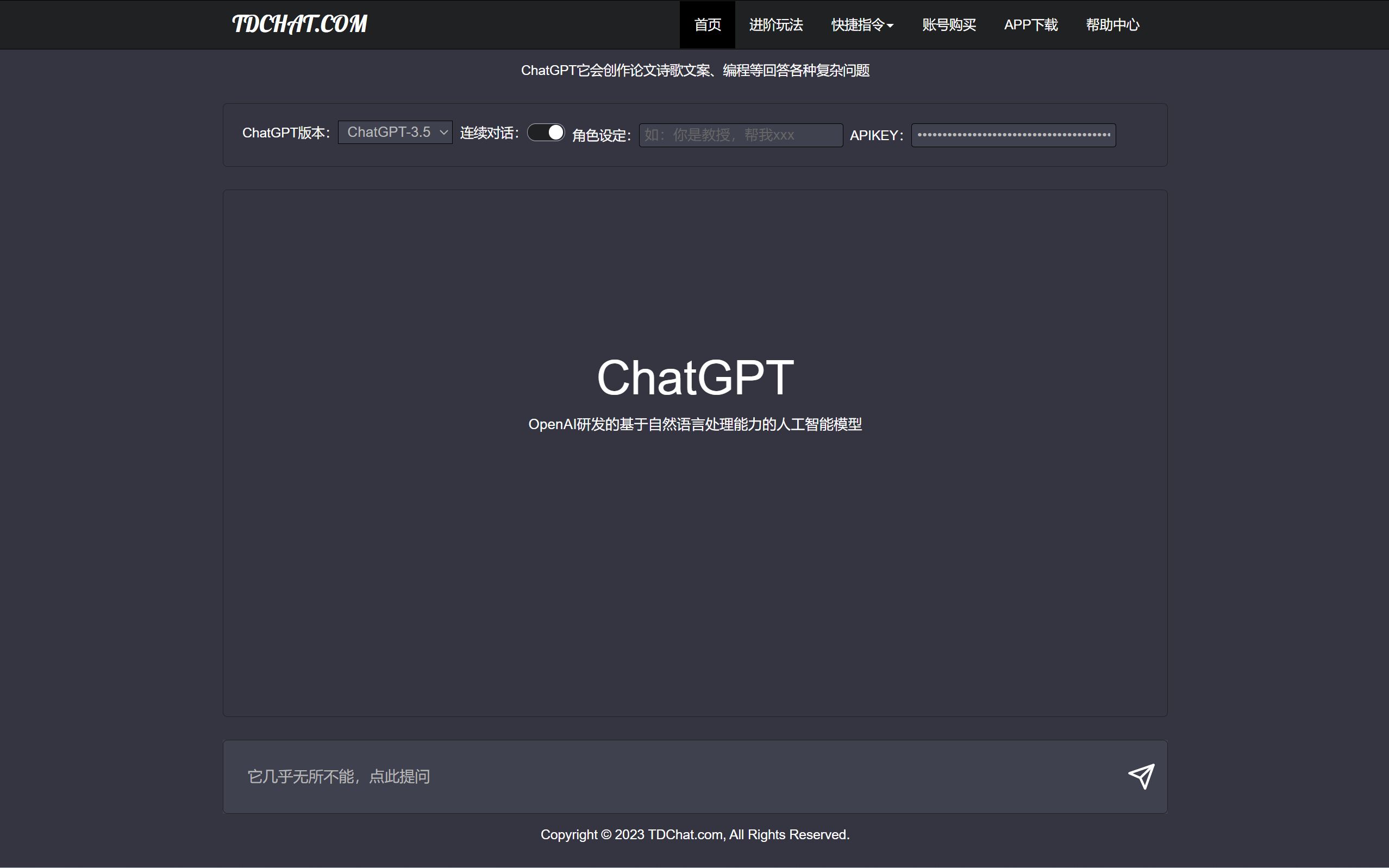The image size is (1389, 868).
Task: Click the 角色设定 label text
Action: point(601,135)
